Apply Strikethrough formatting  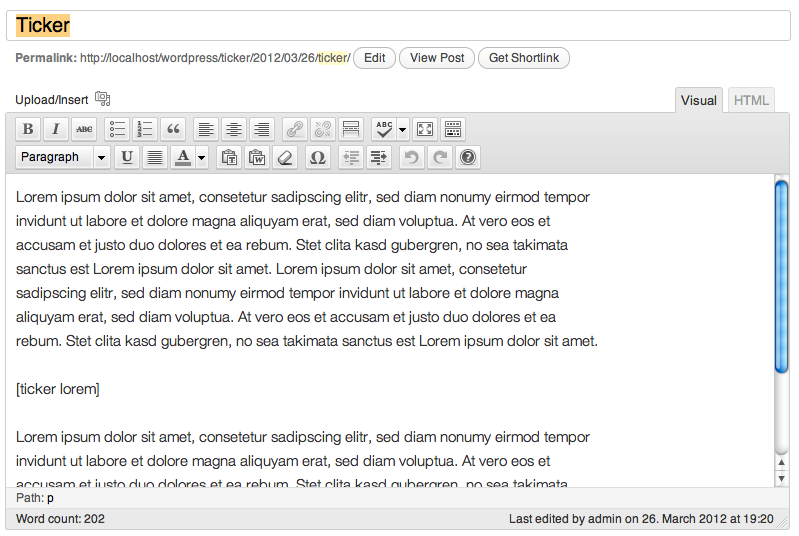pos(84,129)
